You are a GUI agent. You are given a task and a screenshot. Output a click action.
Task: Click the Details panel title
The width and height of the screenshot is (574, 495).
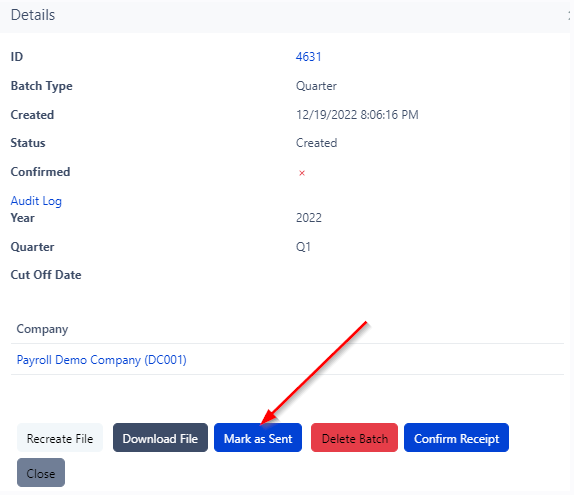[33, 15]
